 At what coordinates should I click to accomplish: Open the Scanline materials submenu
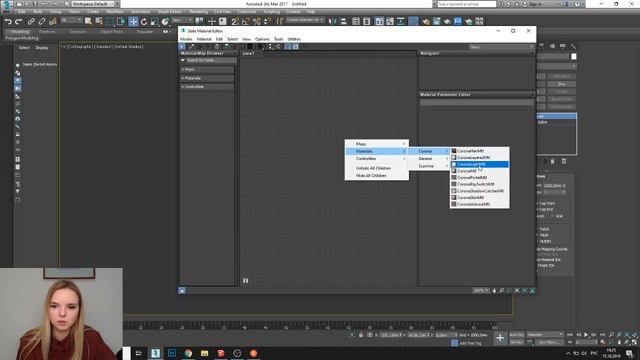coord(429,166)
